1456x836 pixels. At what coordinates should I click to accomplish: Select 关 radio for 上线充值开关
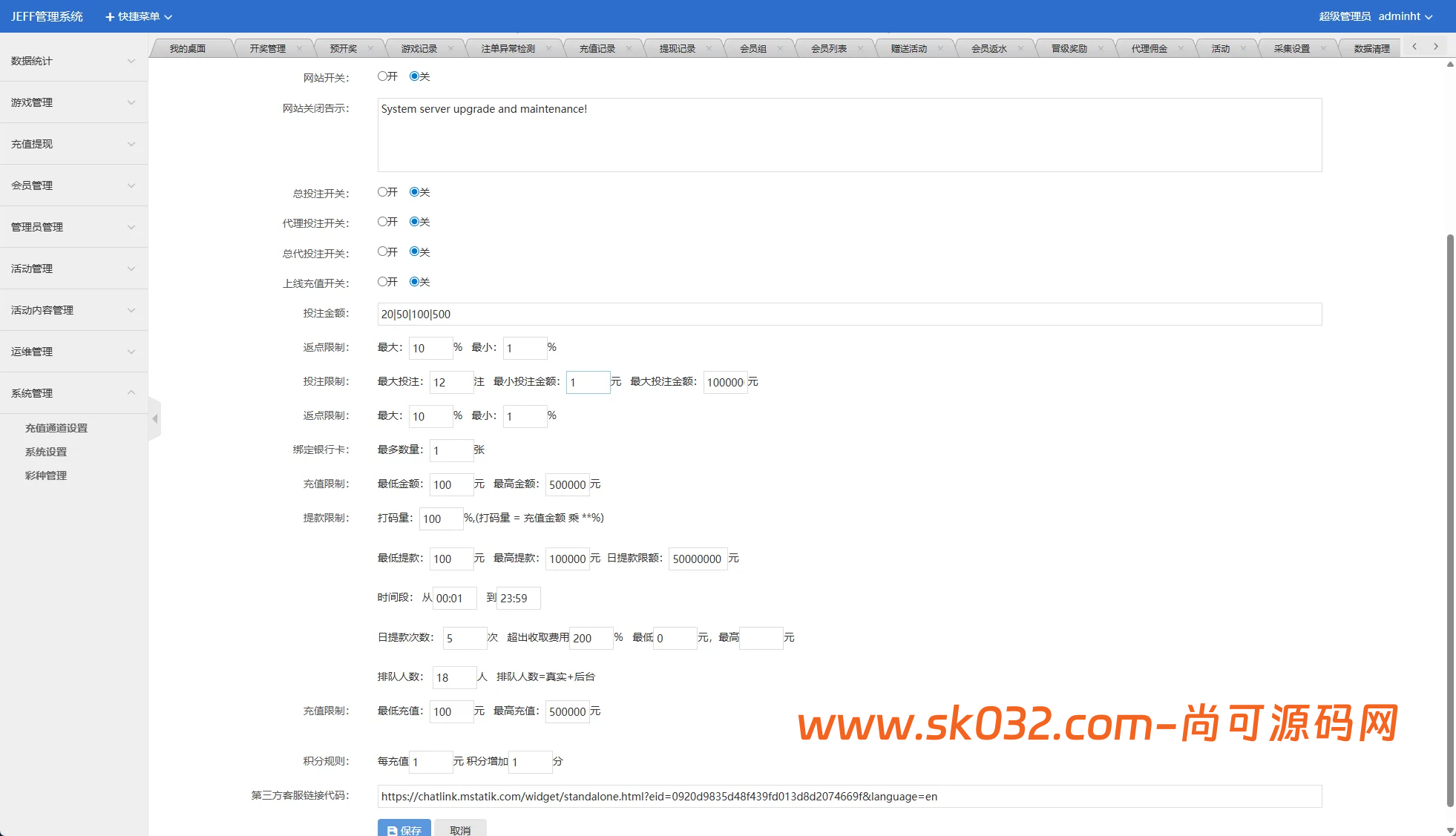[x=414, y=282]
